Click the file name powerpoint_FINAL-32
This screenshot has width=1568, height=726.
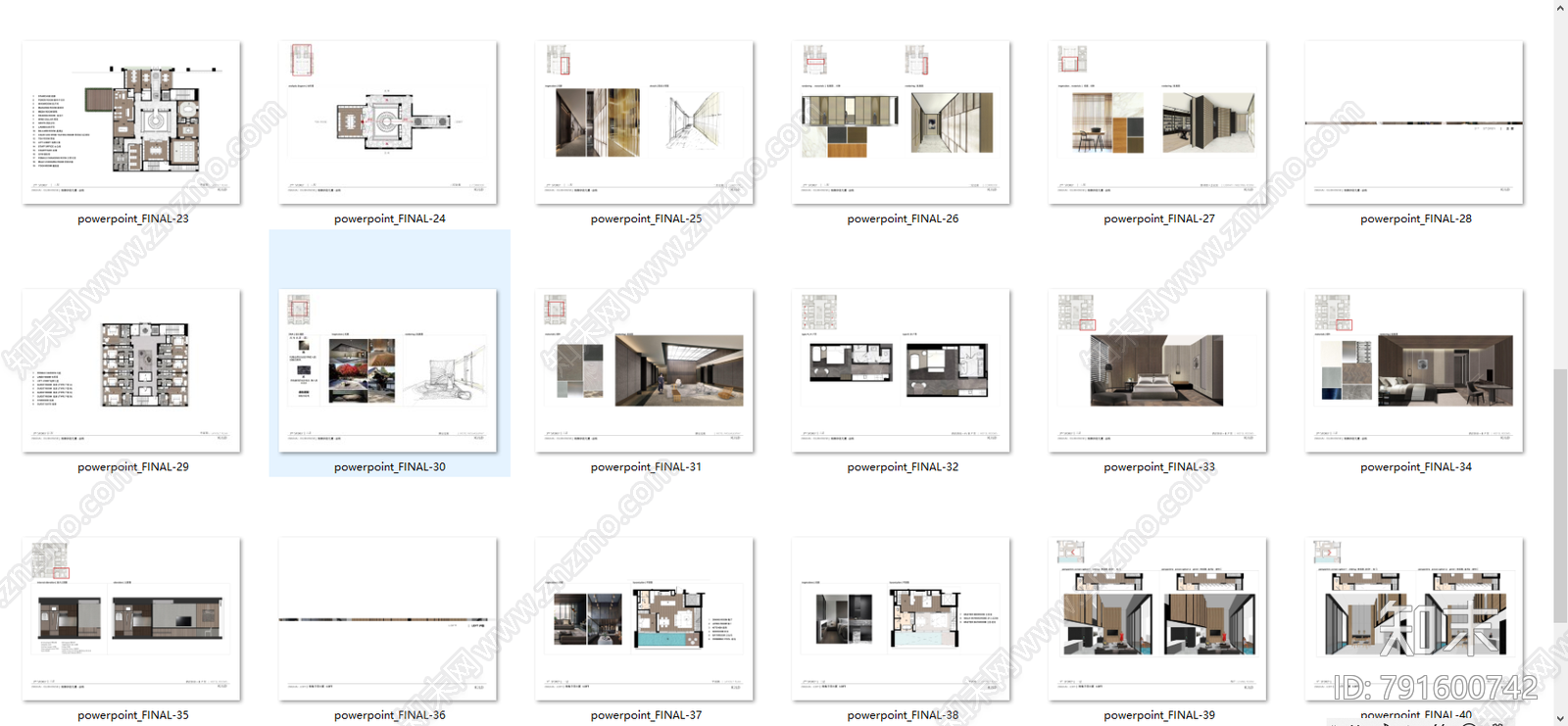click(x=903, y=466)
